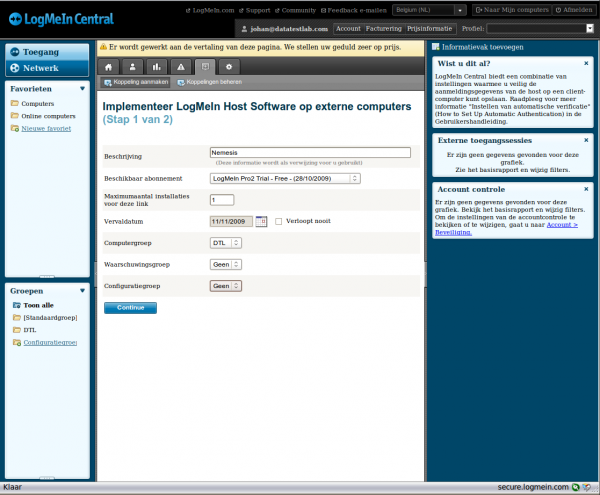Screen dimensions: 600x495
Task: Open the Support link
Action: tap(254, 10)
